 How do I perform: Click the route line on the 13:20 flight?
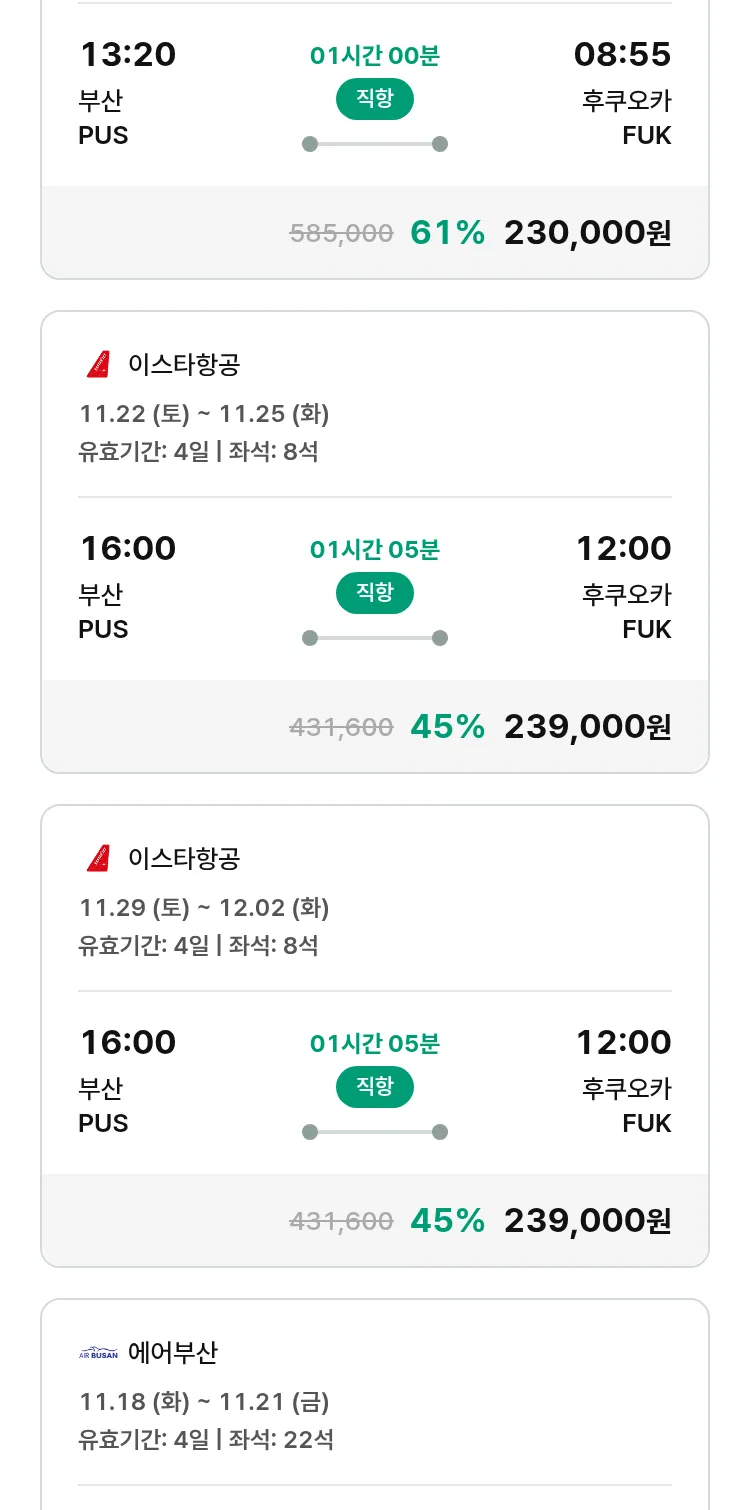coord(374,144)
